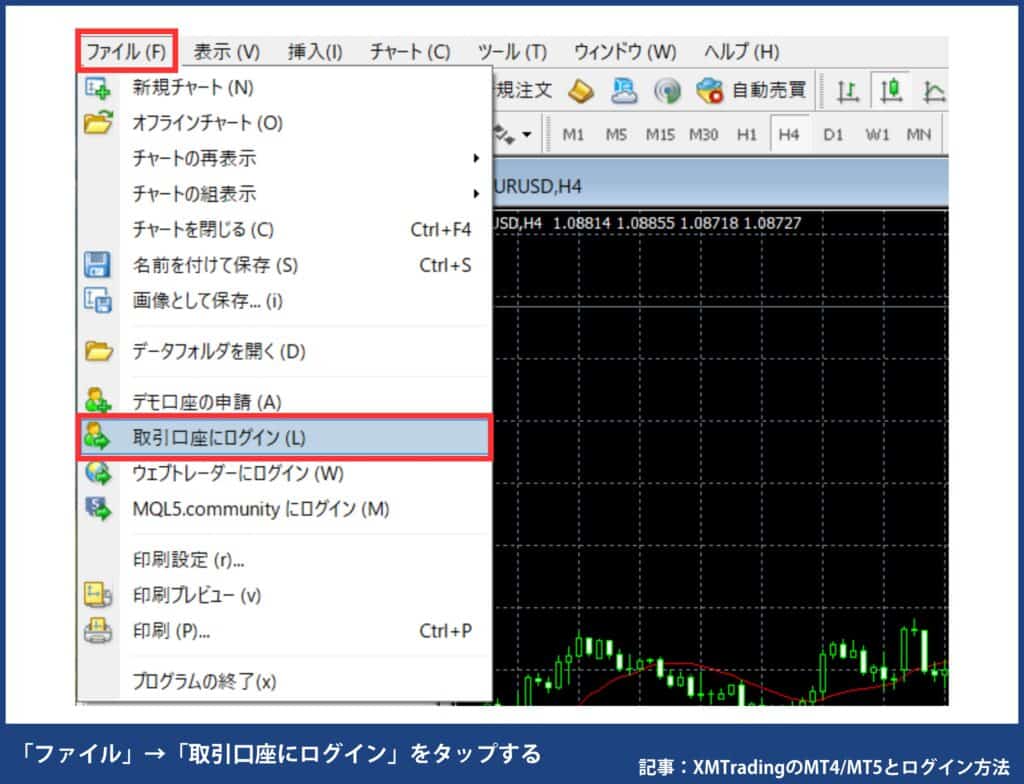This screenshot has width=1024, height=784.
Task: Click the new chart icon beside 新規チャート
Action: coord(97,88)
